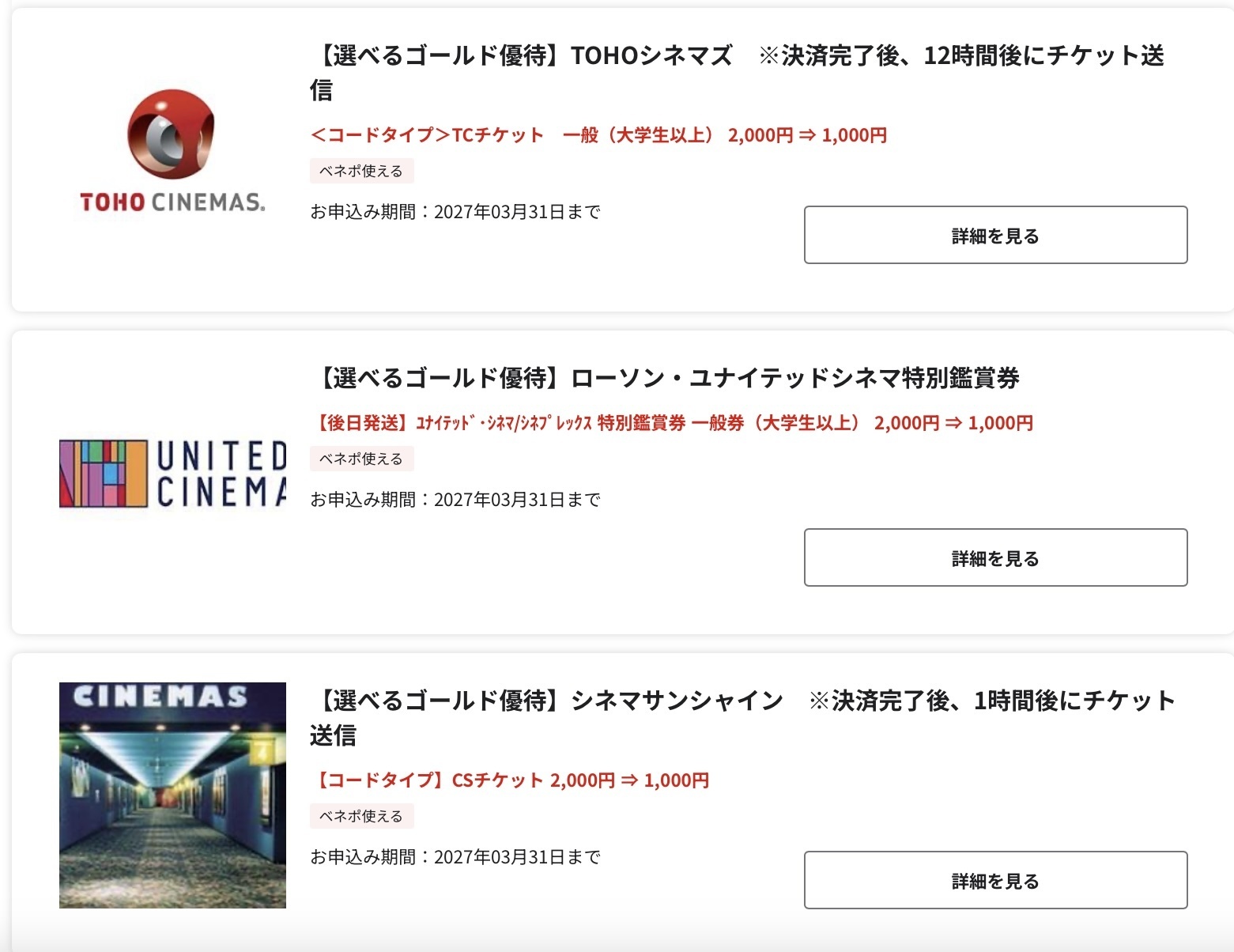Click 詳細を見る for the ユナイテッドシネマ offer
Viewport: 1234px width, 952px height.
(x=995, y=557)
